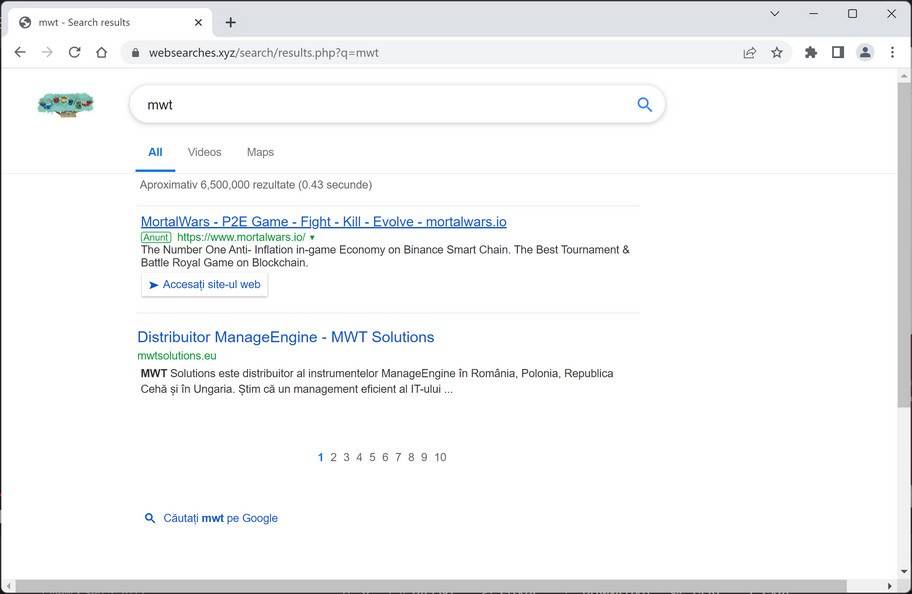Image resolution: width=912 pixels, height=594 pixels.
Task: Go to results page 2
Action: 334,457
